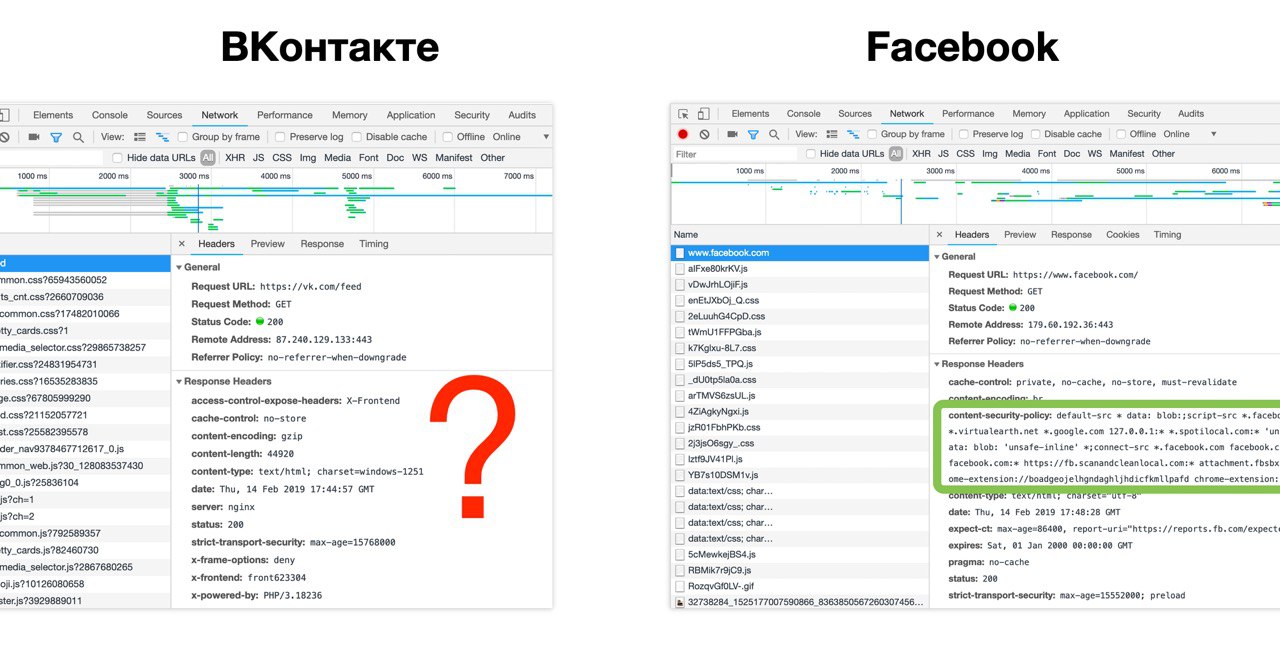Click the record button in Facebook DevTools
1280x655 pixels.
(x=683, y=134)
